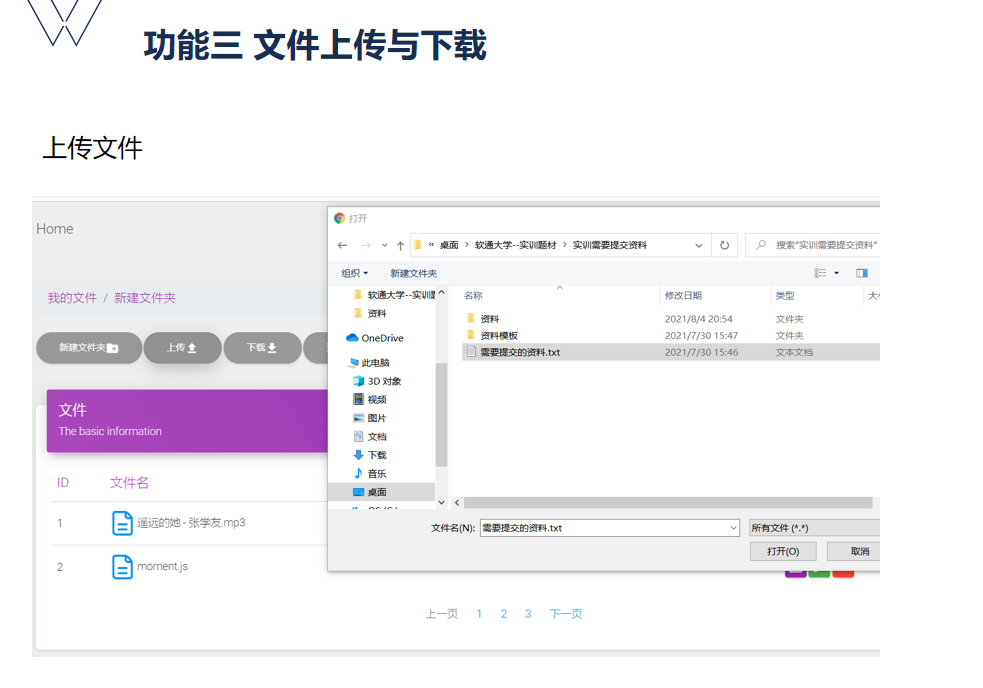
Task: Go to page 1 in pagination
Action: point(479,613)
